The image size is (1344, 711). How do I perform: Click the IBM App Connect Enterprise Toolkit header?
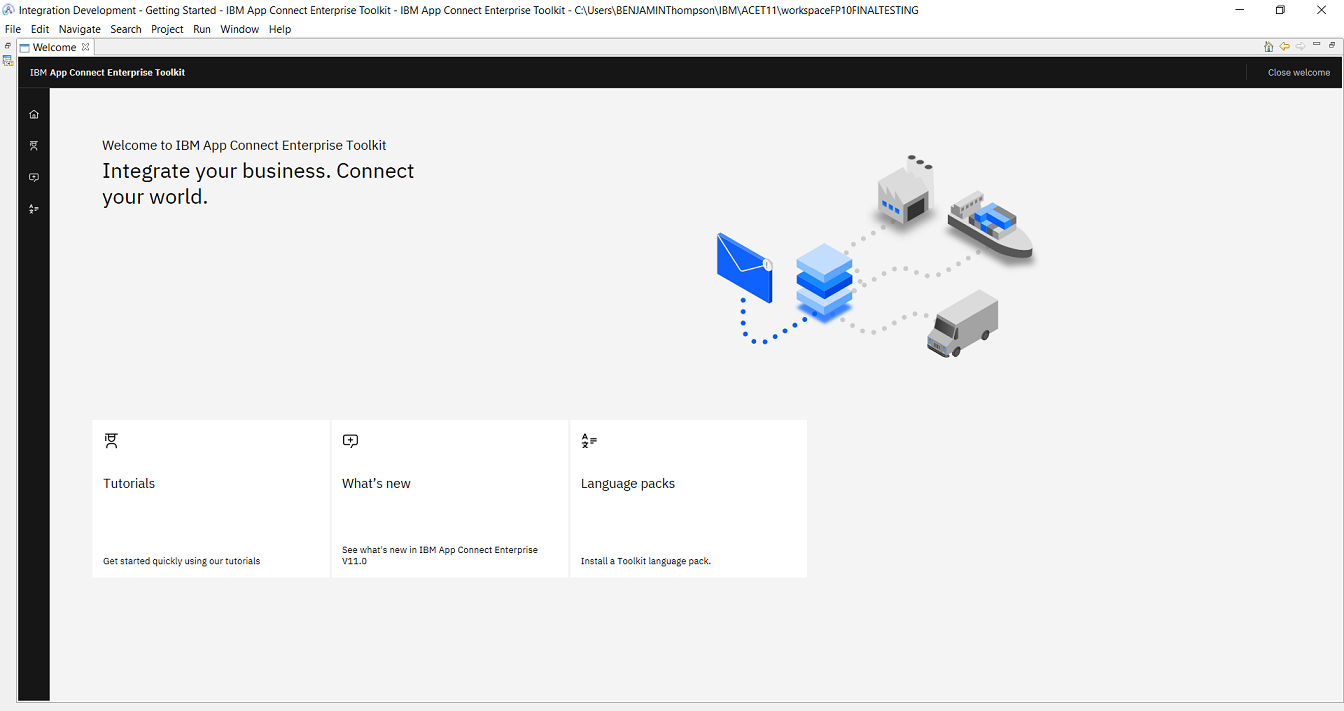tap(107, 72)
